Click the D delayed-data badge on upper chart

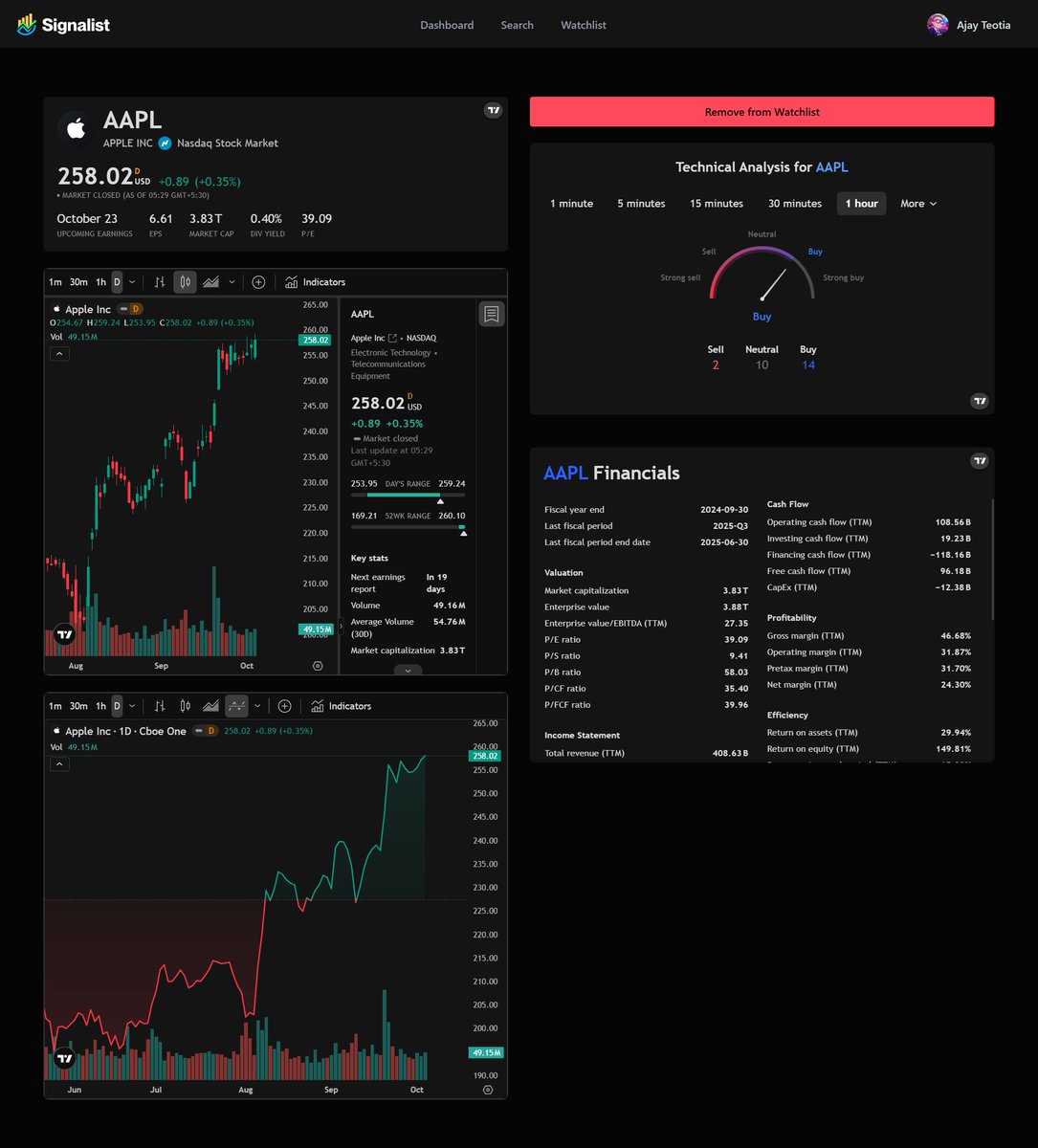click(135, 309)
